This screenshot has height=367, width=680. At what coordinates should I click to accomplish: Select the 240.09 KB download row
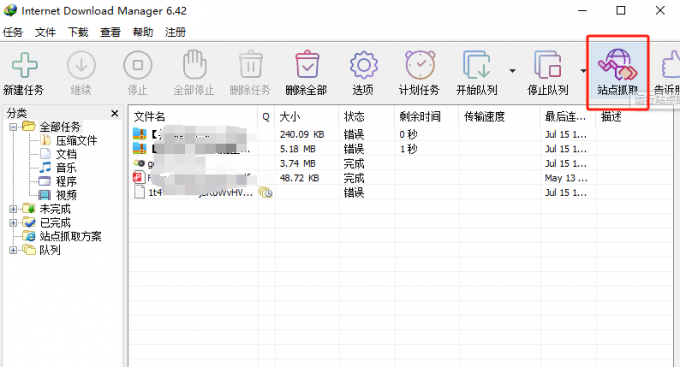point(401,134)
